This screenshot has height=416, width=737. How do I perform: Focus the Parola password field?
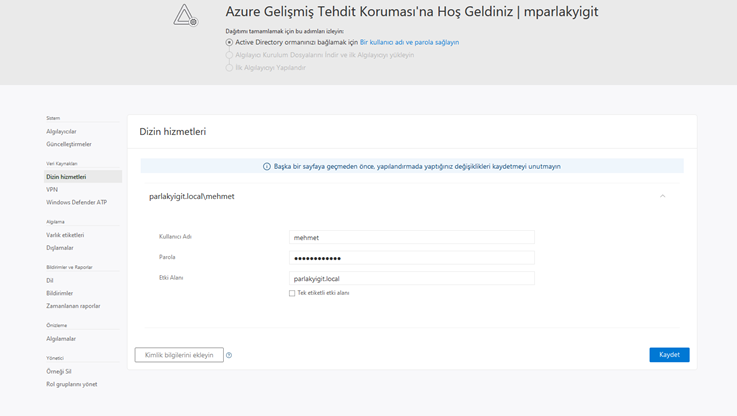412,258
